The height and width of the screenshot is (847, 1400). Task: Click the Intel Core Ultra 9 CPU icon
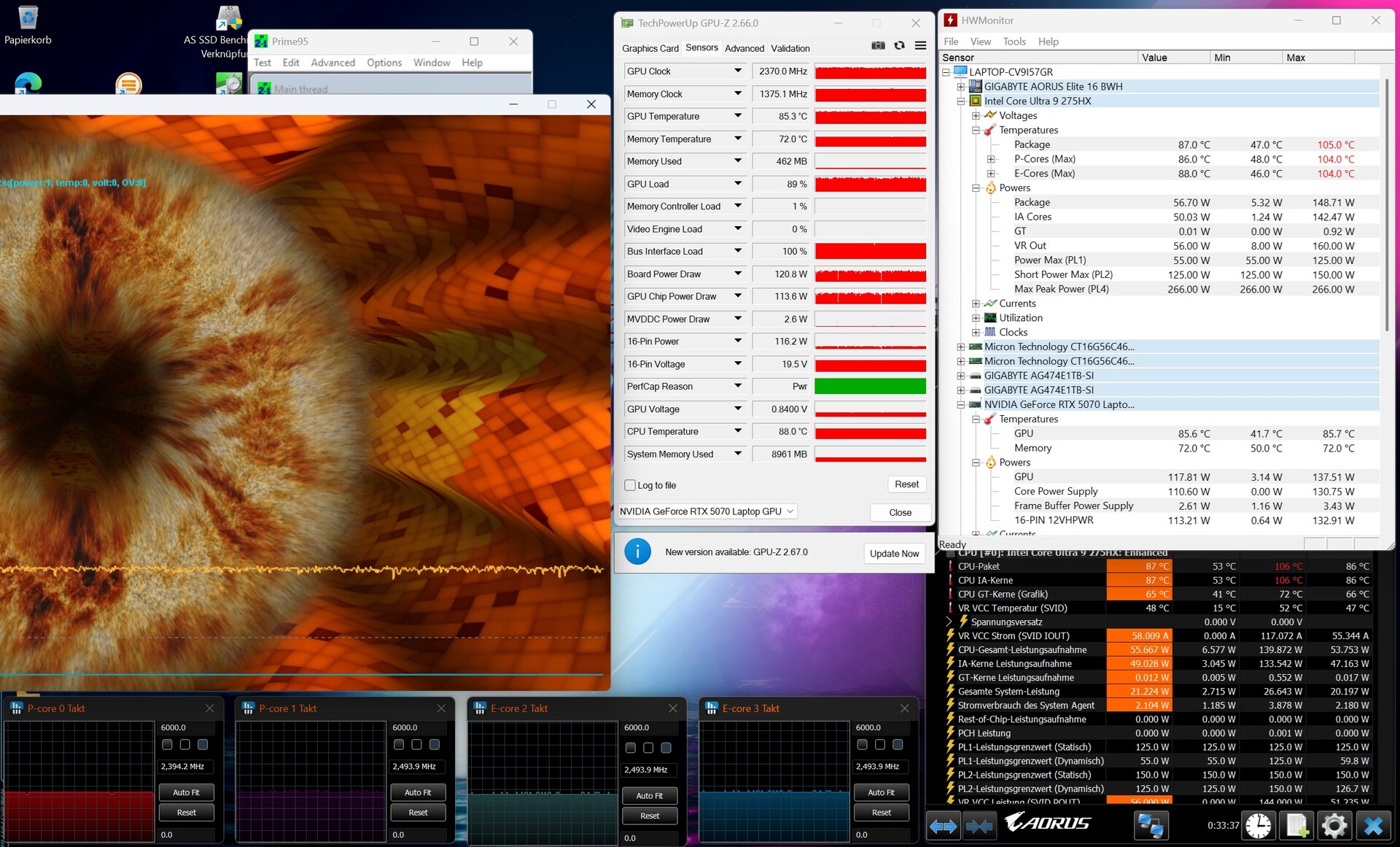click(x=976, y=101)
